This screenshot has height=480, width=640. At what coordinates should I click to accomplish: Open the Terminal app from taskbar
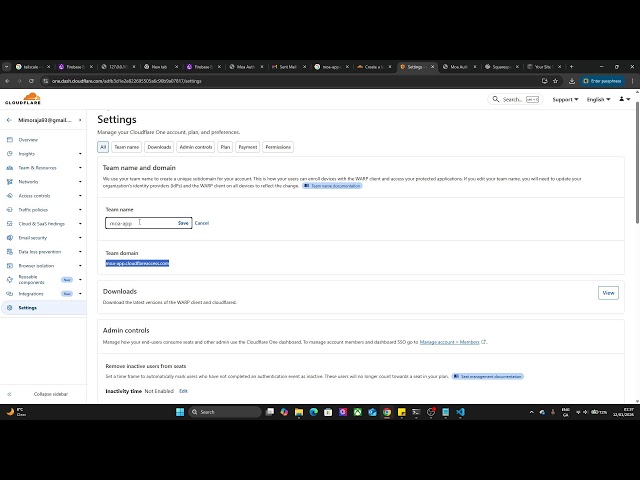[x=416, y=412]
